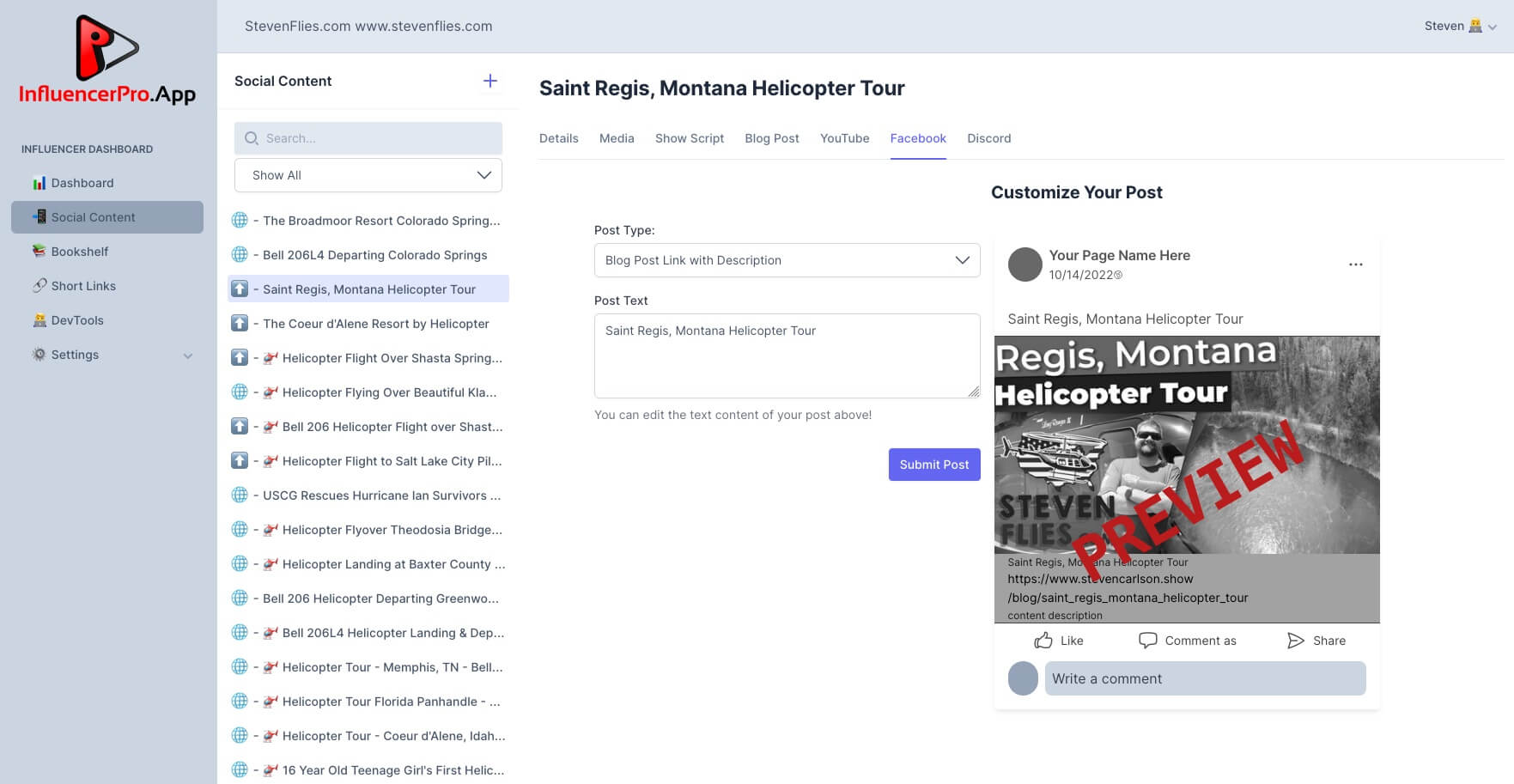Click upload icon for Coeur d'Alene Resort item
This screenshot has width=1514, height=784.
pyautogui.click(x=240, y=323)
